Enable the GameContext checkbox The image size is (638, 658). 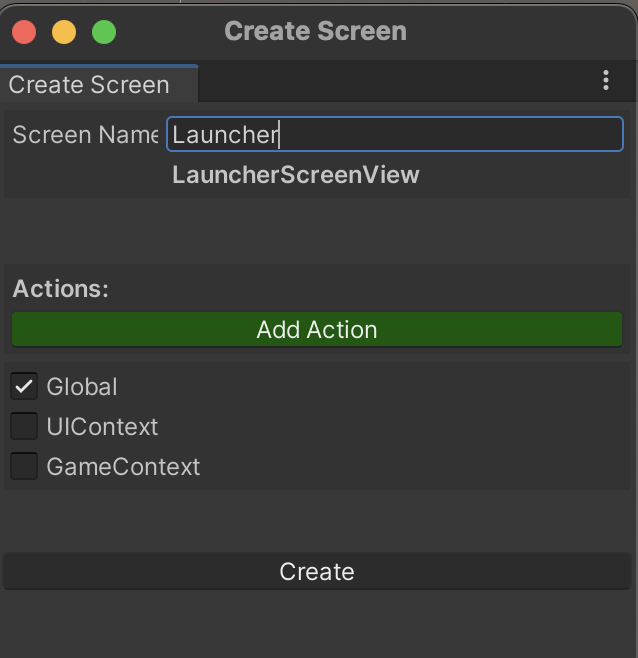24,466
